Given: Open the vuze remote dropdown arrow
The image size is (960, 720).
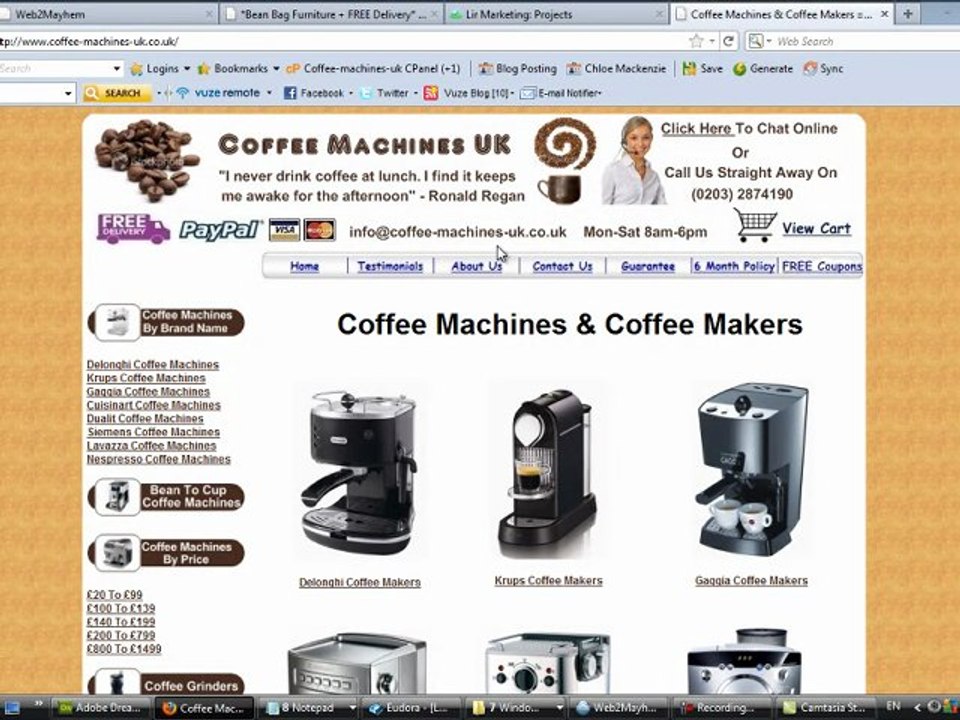Looking at the screenshot, I should click(269, 93).
